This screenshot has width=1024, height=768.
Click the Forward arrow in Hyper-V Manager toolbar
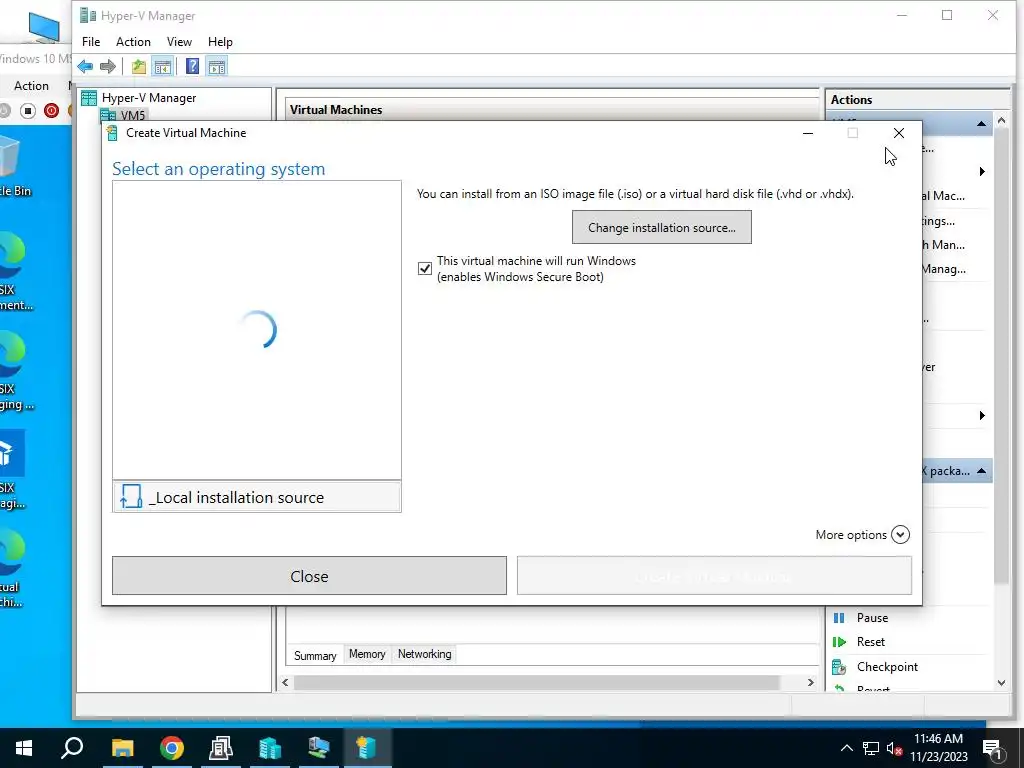tap(108, 66)
